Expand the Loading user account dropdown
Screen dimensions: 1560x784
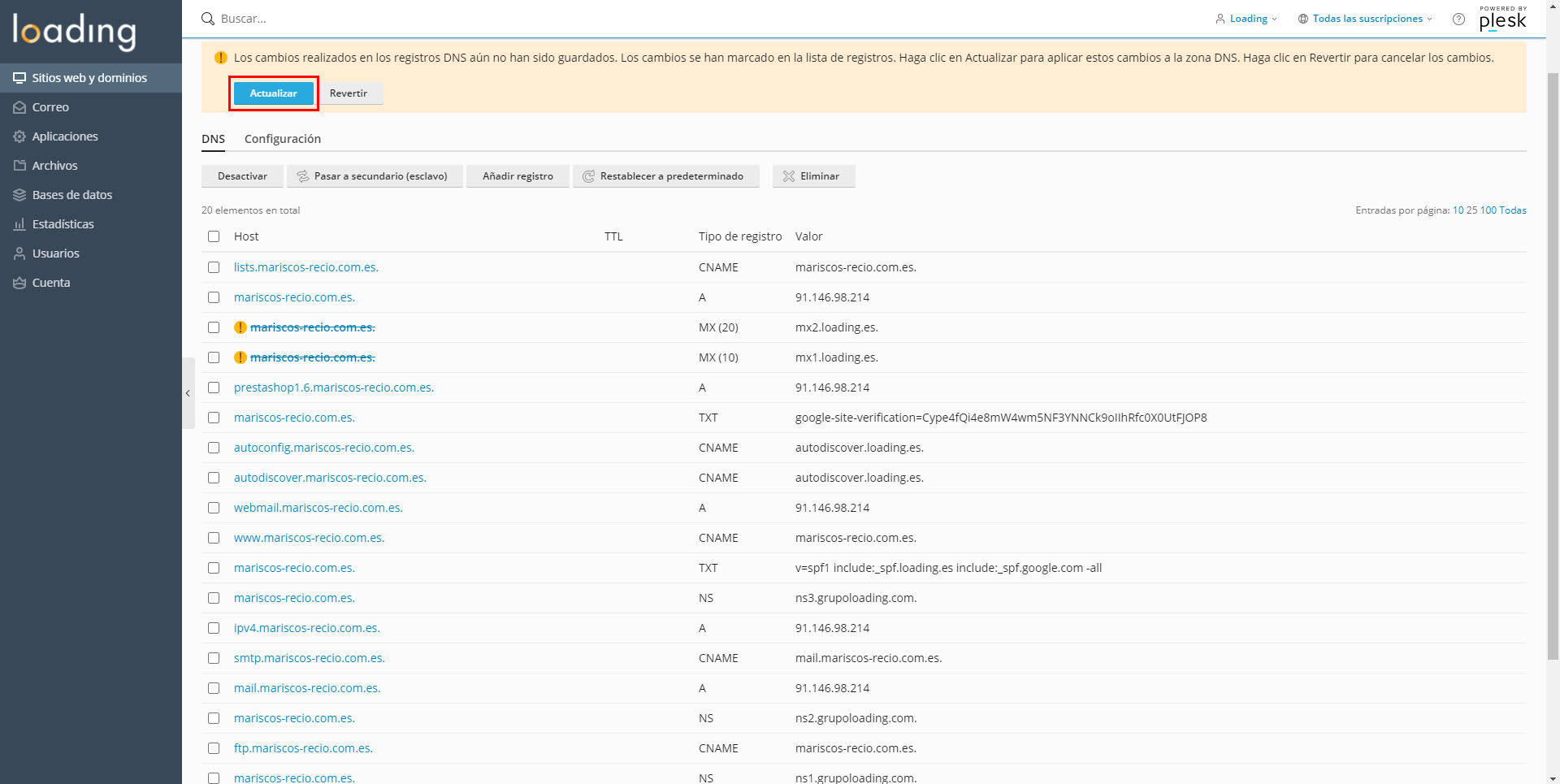pyautogui.click(x=1247, y=19)
